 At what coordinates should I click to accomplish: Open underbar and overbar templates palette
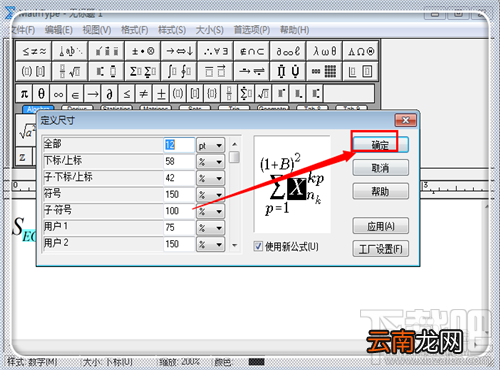pyautogui.click(x=215, y=71)
